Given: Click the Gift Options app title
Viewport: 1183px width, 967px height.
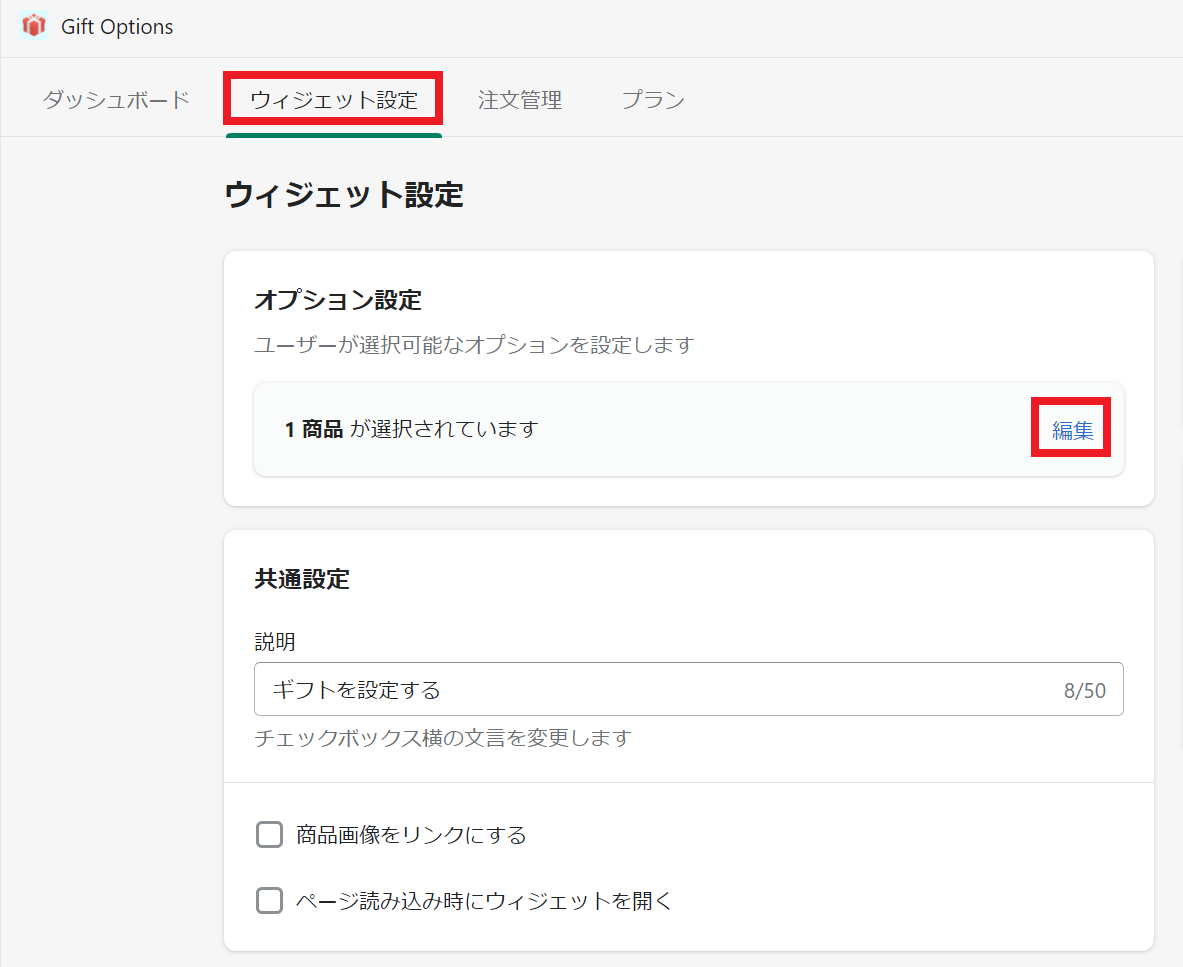Looking at the screenshot, I should (117, 27).
